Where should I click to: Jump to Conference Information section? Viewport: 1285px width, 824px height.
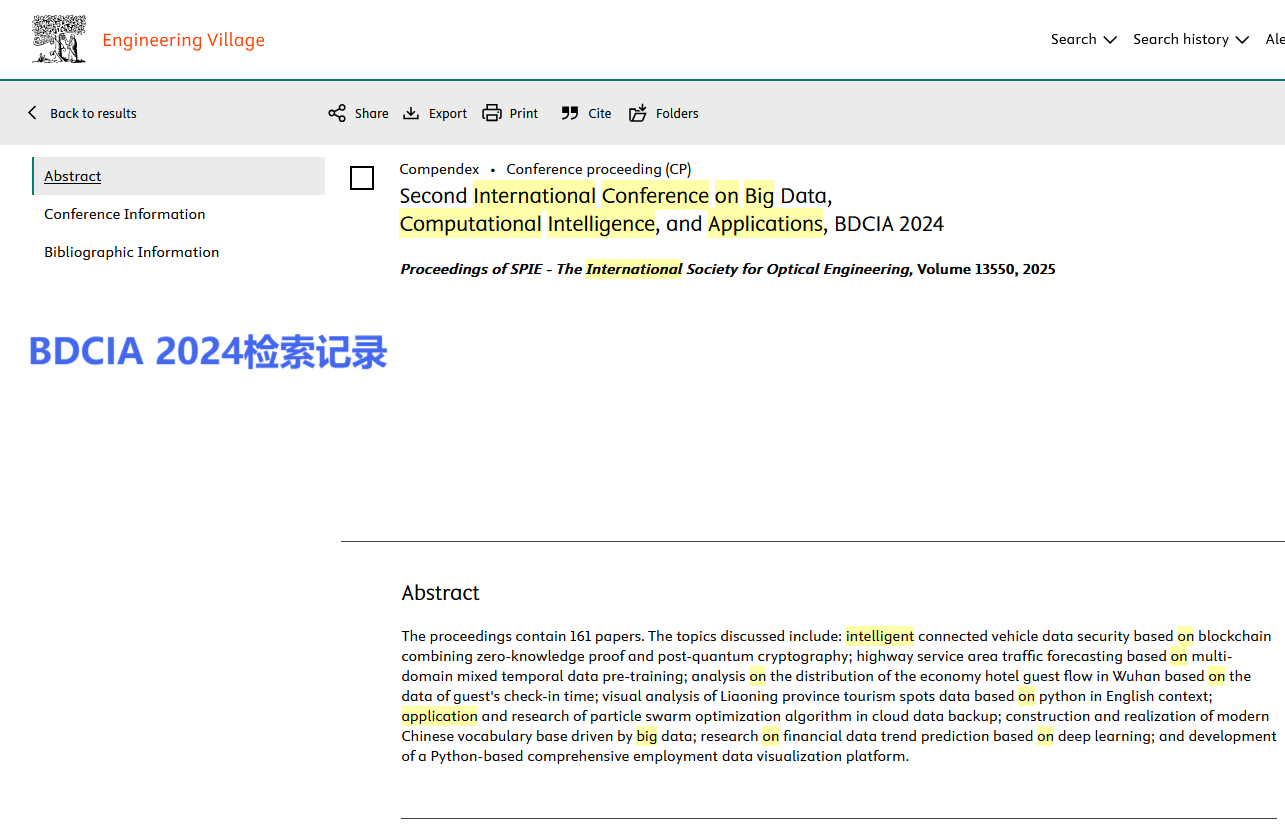(x=125, y=214)
